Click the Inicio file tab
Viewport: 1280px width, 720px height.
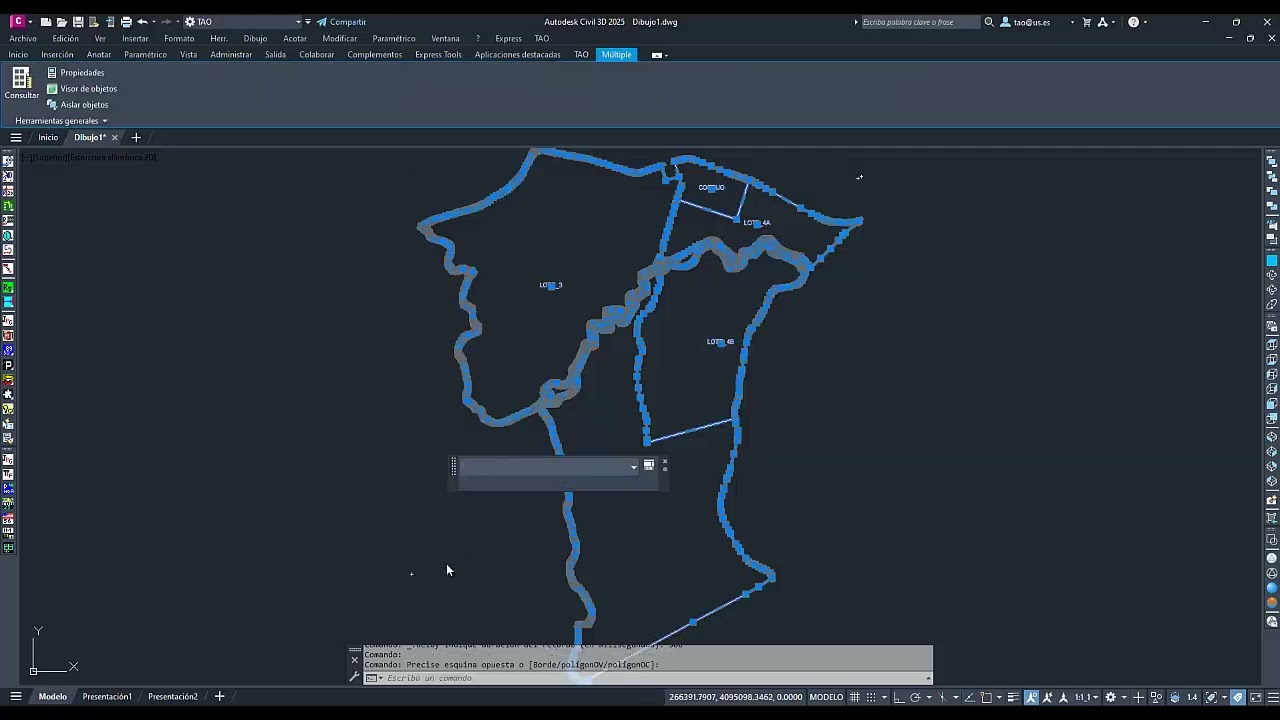(x=48, y=138)
